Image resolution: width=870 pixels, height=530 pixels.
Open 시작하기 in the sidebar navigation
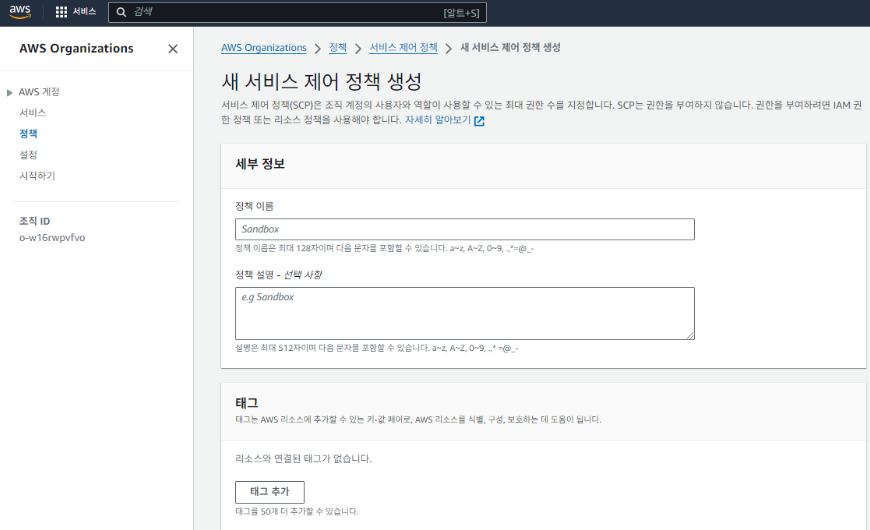(x=37, y=176)
